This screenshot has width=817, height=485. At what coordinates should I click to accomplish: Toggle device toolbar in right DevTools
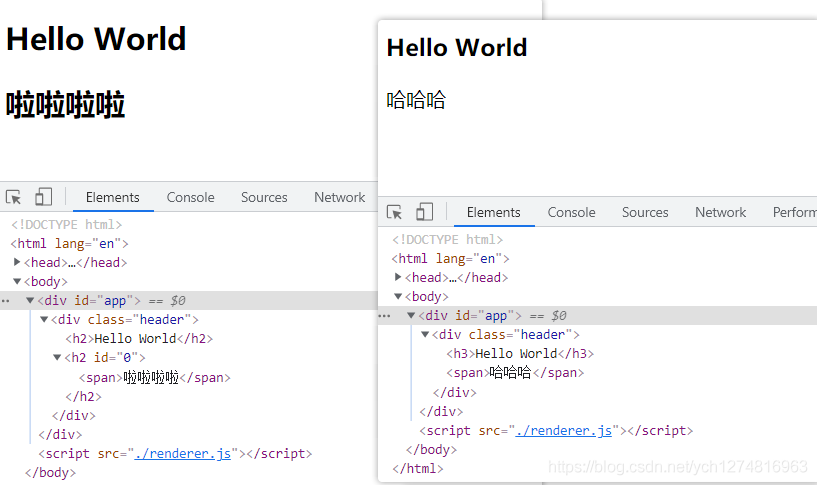pyautogui.click(x=425, y=212)
